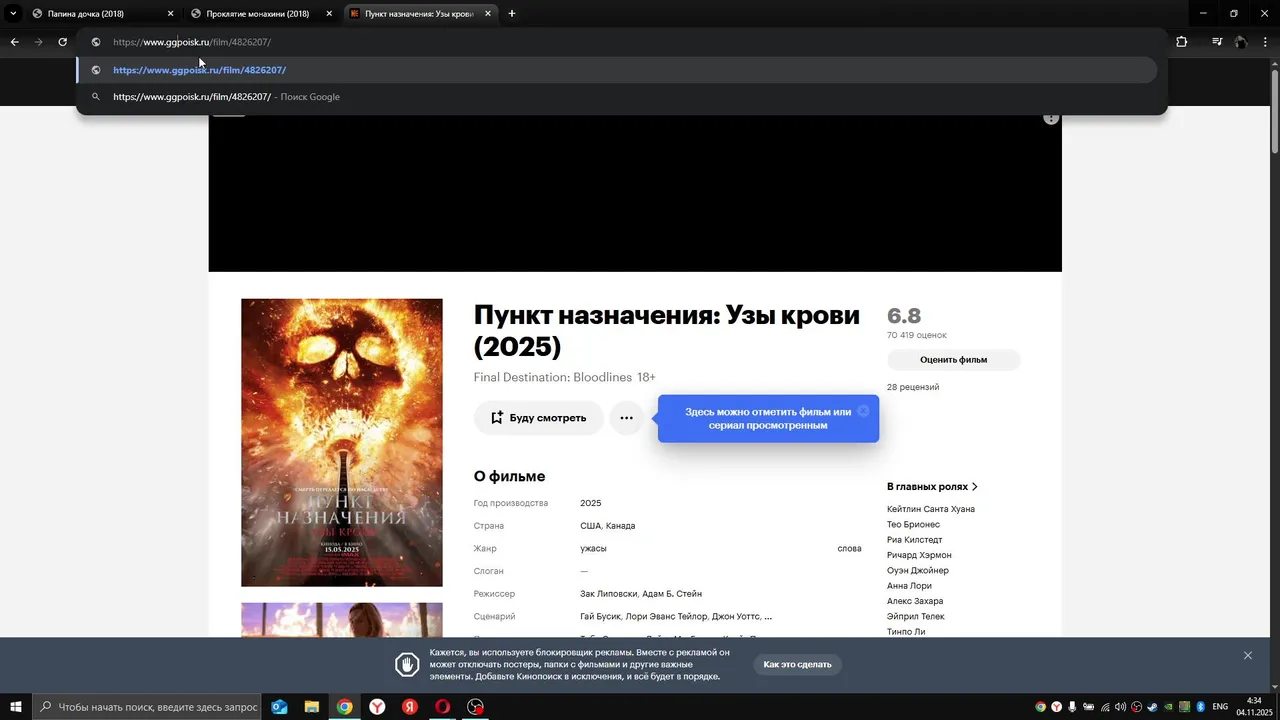
Task: Go back using the browser back arrow
Action: pyautogui.click(x=14, y=42)
